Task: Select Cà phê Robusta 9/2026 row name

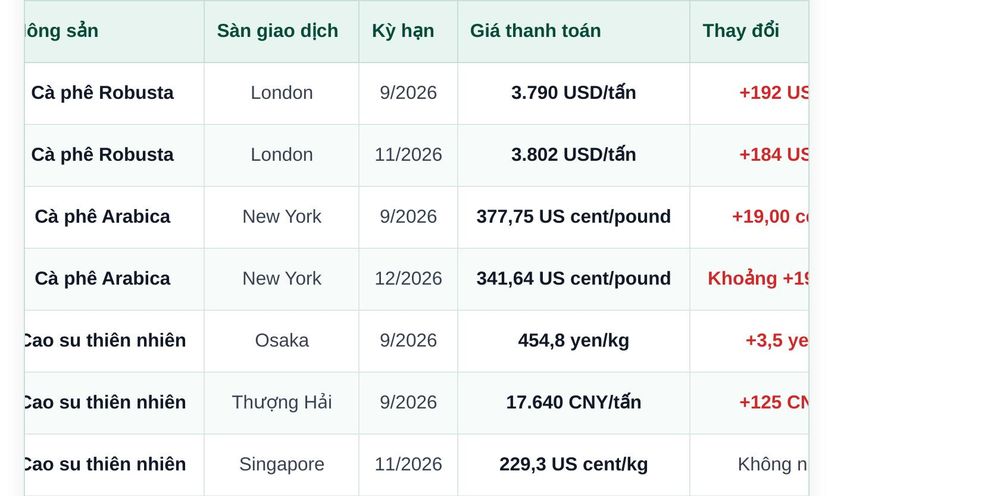Action: point(102,92)
